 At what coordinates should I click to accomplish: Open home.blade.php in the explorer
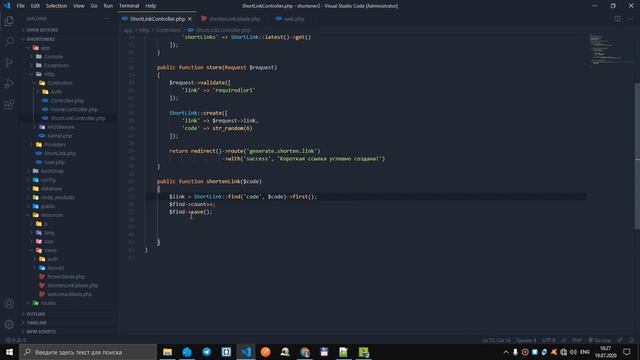[66, 277]
